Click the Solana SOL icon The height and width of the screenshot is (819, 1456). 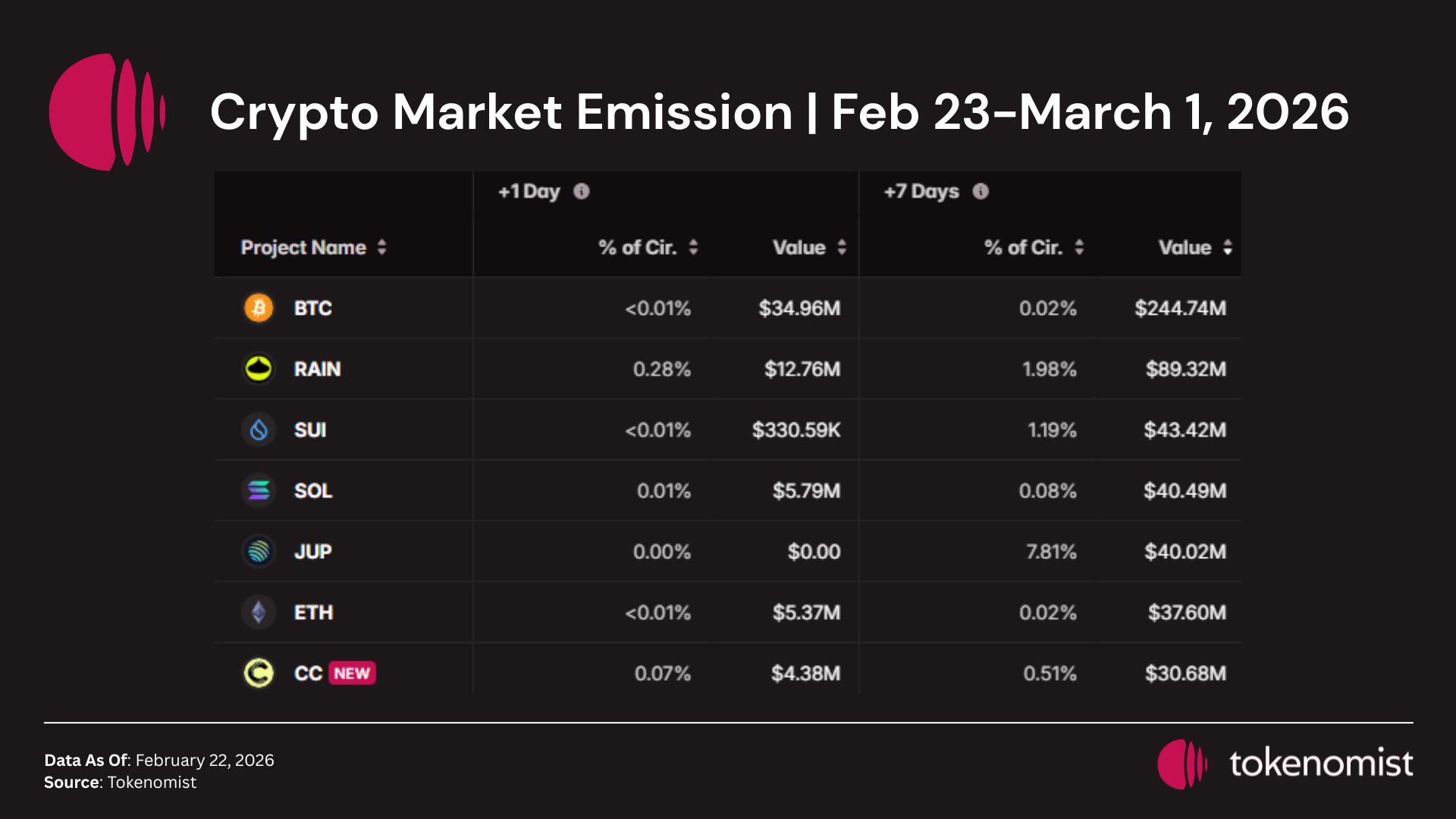259,491
